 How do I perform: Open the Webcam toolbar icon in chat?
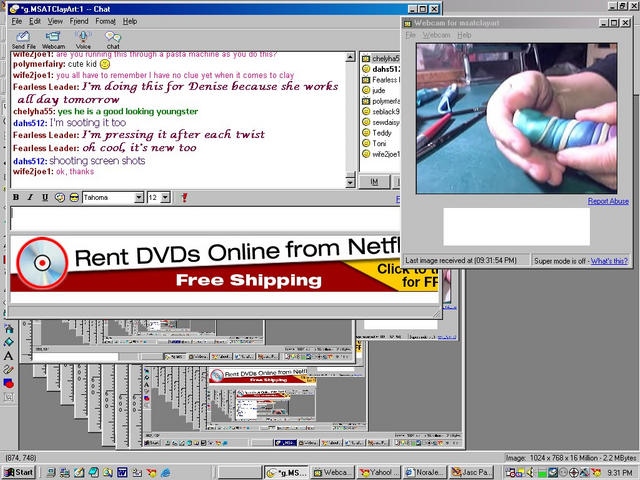pyautogui.click(x=53, y=40)
